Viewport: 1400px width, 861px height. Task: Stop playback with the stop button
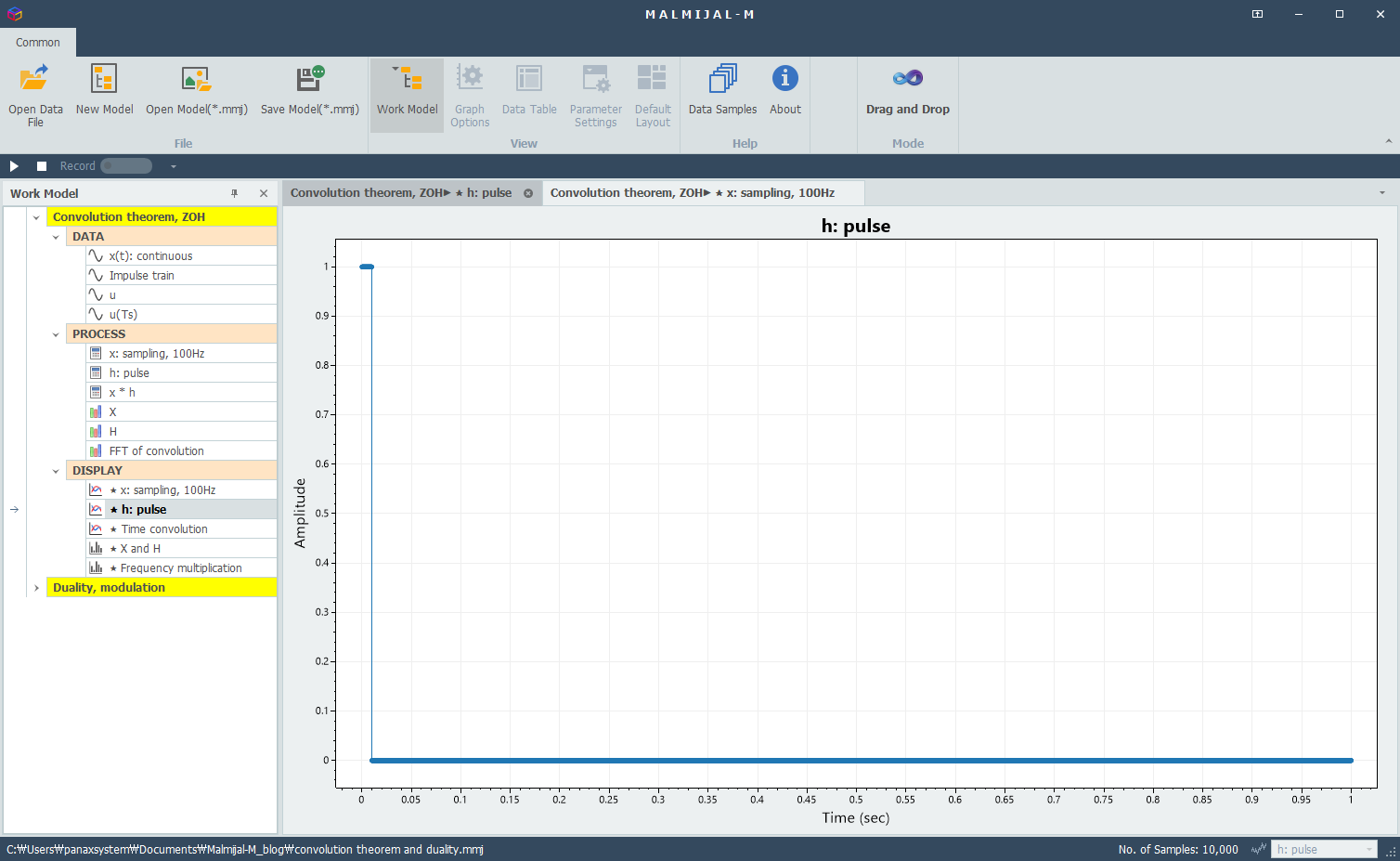click(42, 166)
